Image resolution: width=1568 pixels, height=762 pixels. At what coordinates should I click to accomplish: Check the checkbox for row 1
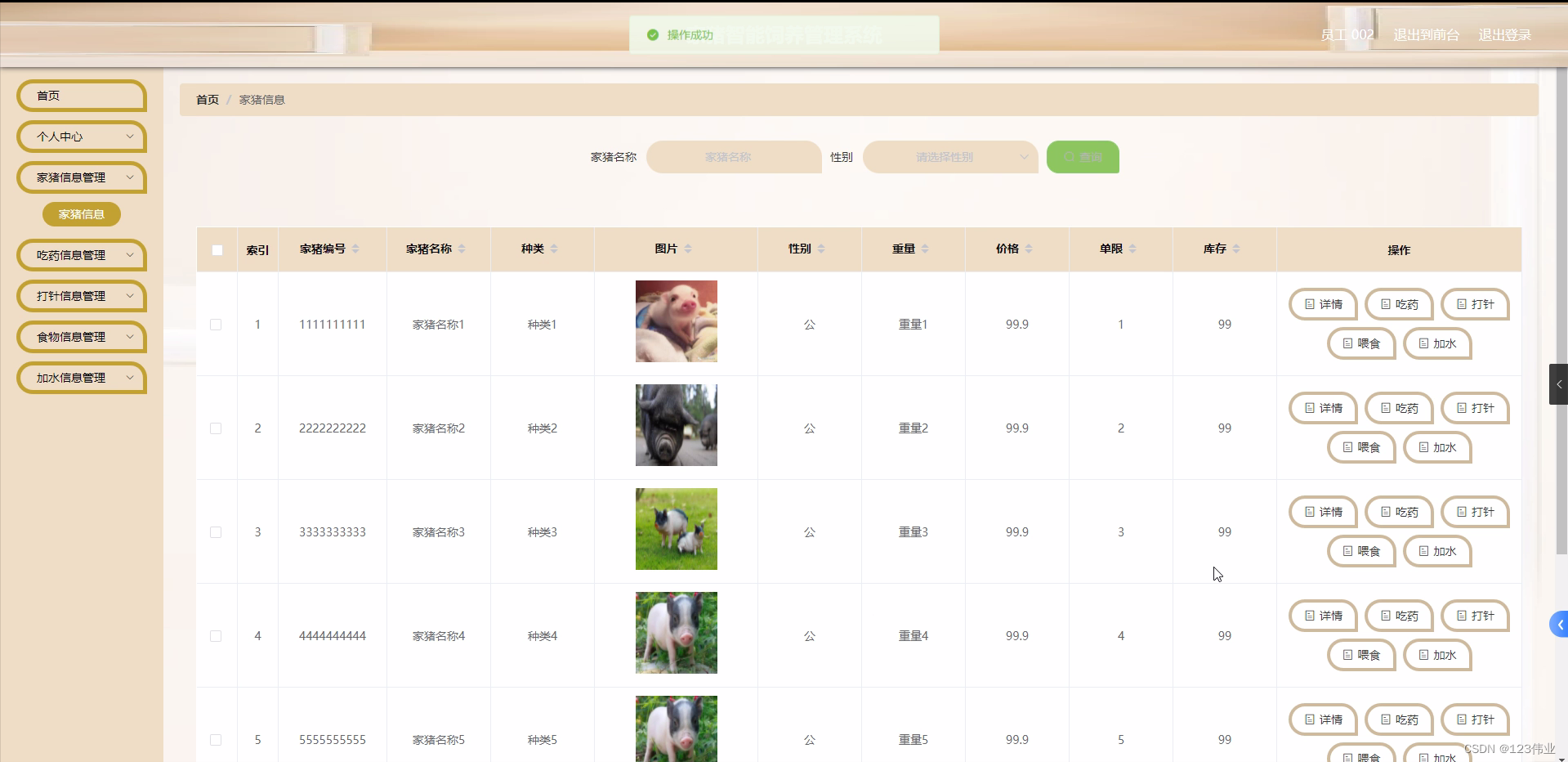pyautogui.click(x=216, y=325)
